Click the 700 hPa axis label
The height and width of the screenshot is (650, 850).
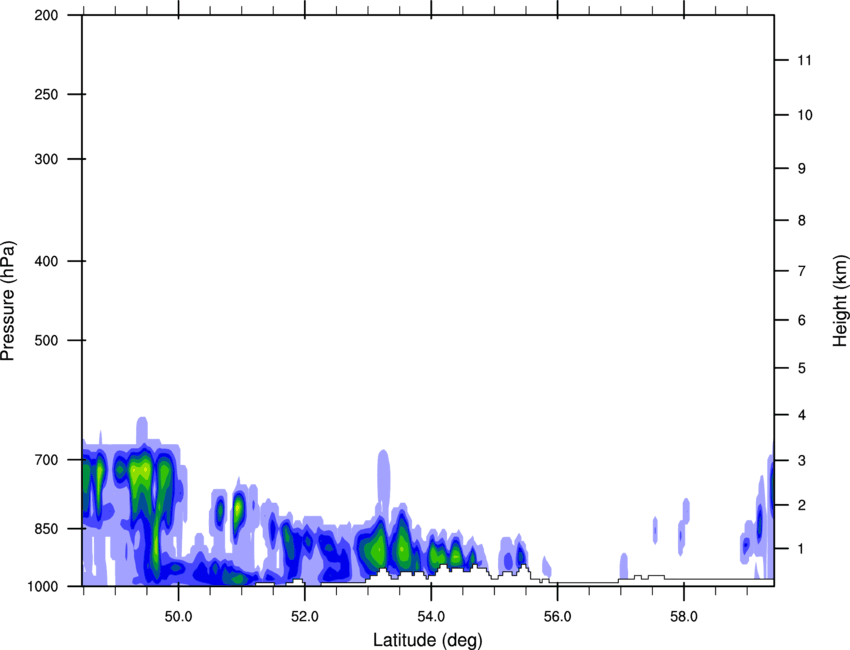47,460
